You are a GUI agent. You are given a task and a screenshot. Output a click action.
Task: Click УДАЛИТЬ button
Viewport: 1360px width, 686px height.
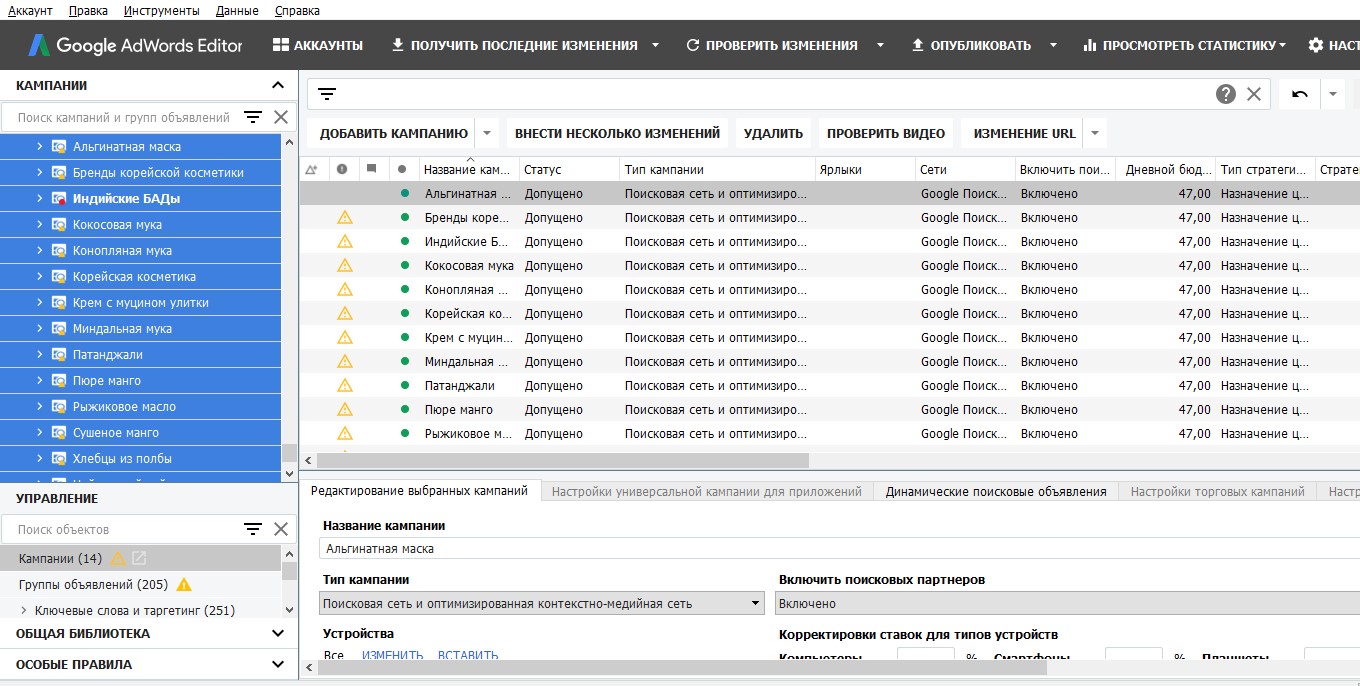[x=774, y=133]
